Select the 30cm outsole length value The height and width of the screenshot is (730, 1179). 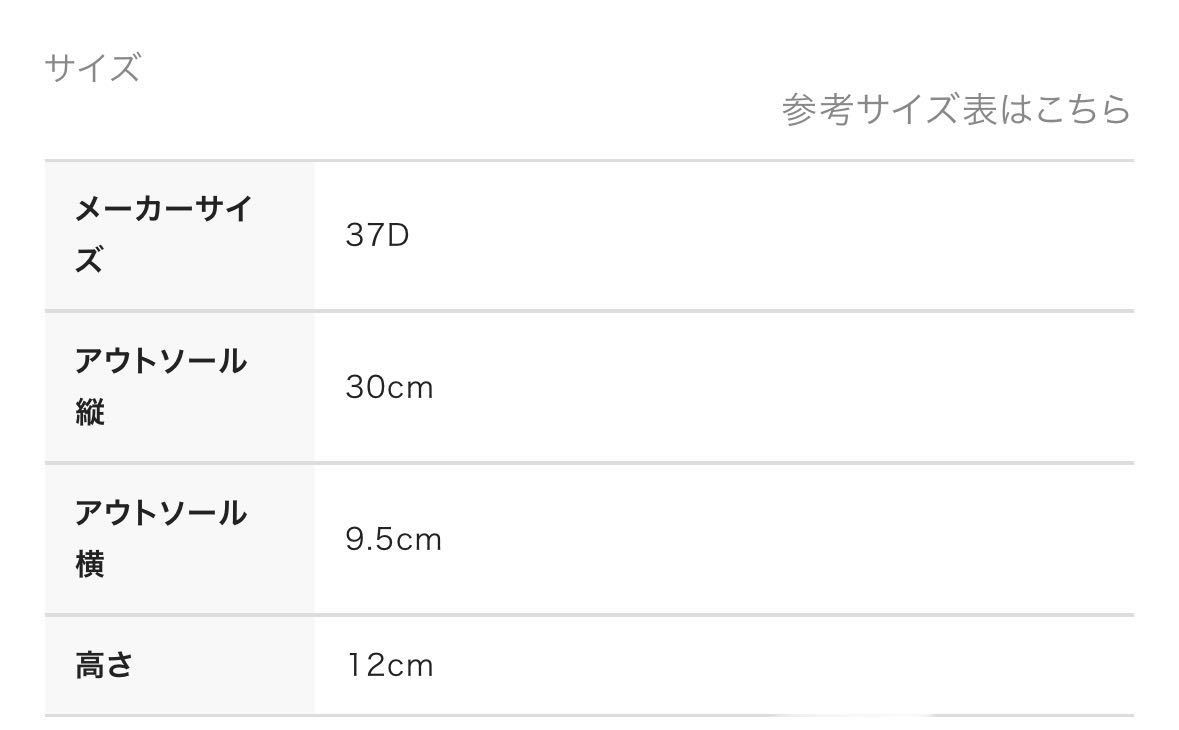pyautogui.click(x=389, y=388)
